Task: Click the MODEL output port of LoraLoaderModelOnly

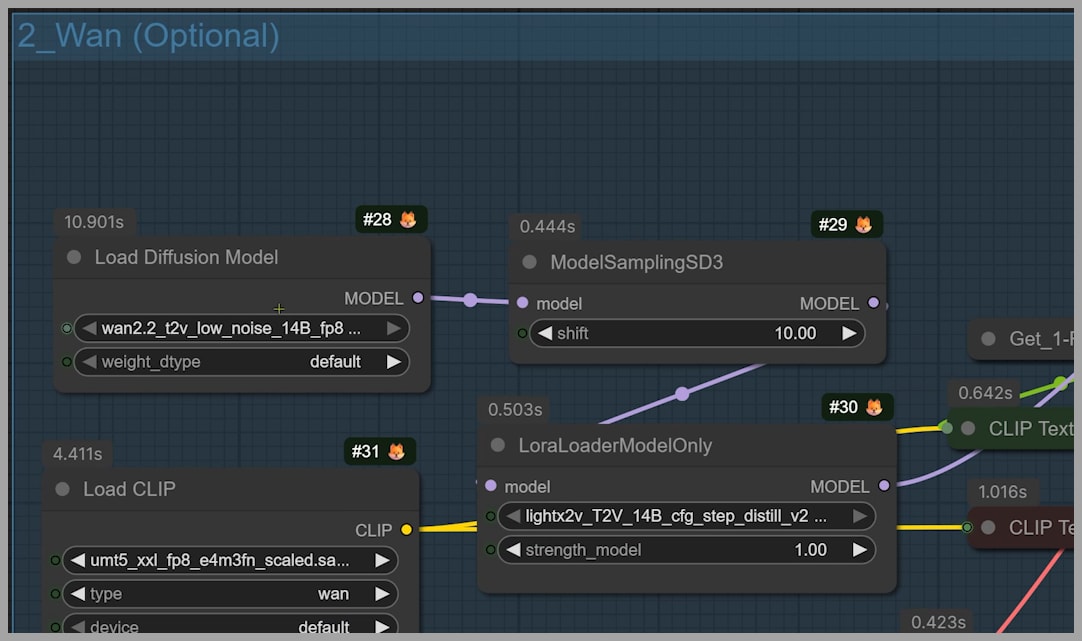Action: [883, 486]
